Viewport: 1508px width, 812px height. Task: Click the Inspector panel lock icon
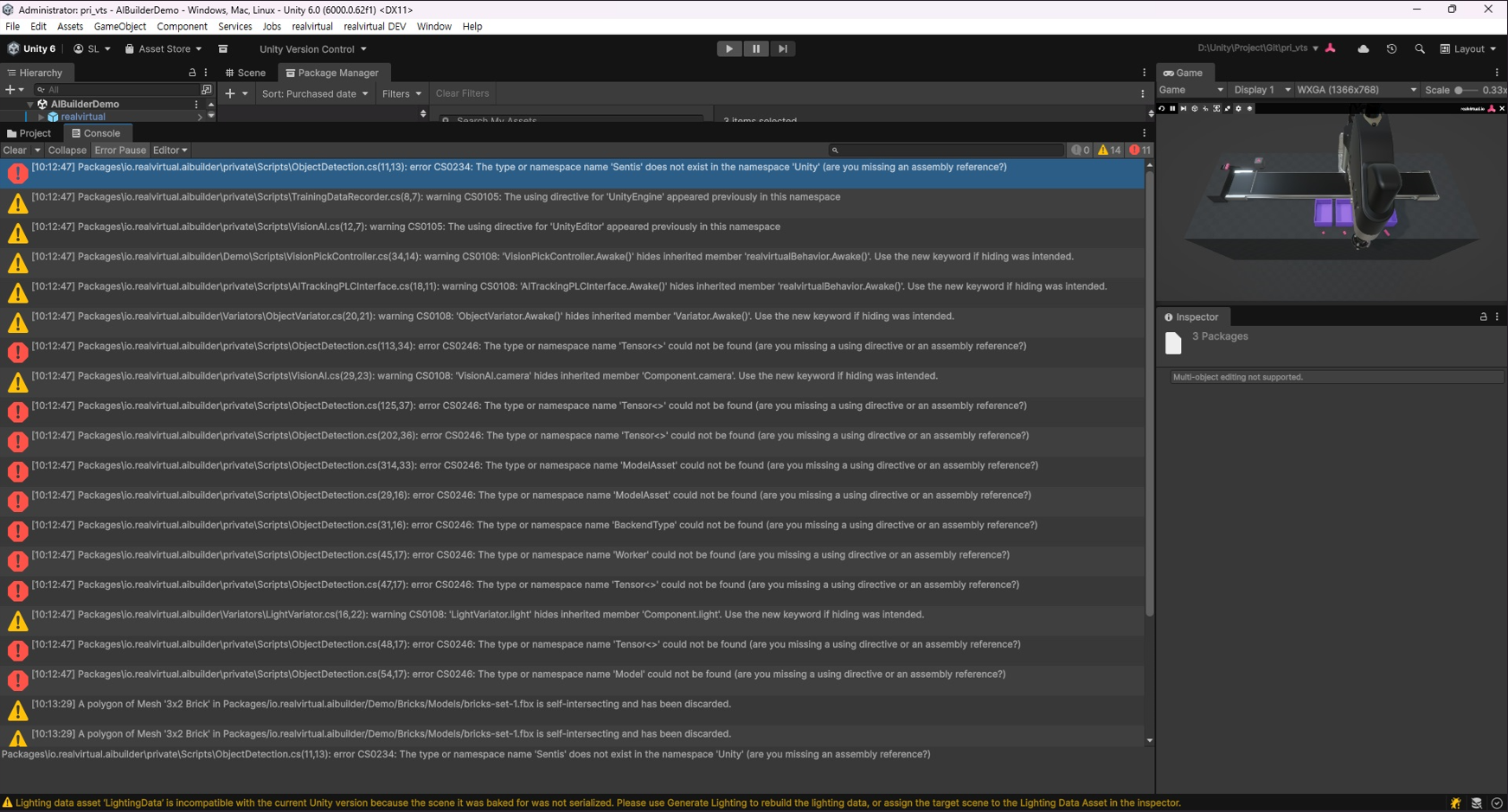coord(1483,317)
